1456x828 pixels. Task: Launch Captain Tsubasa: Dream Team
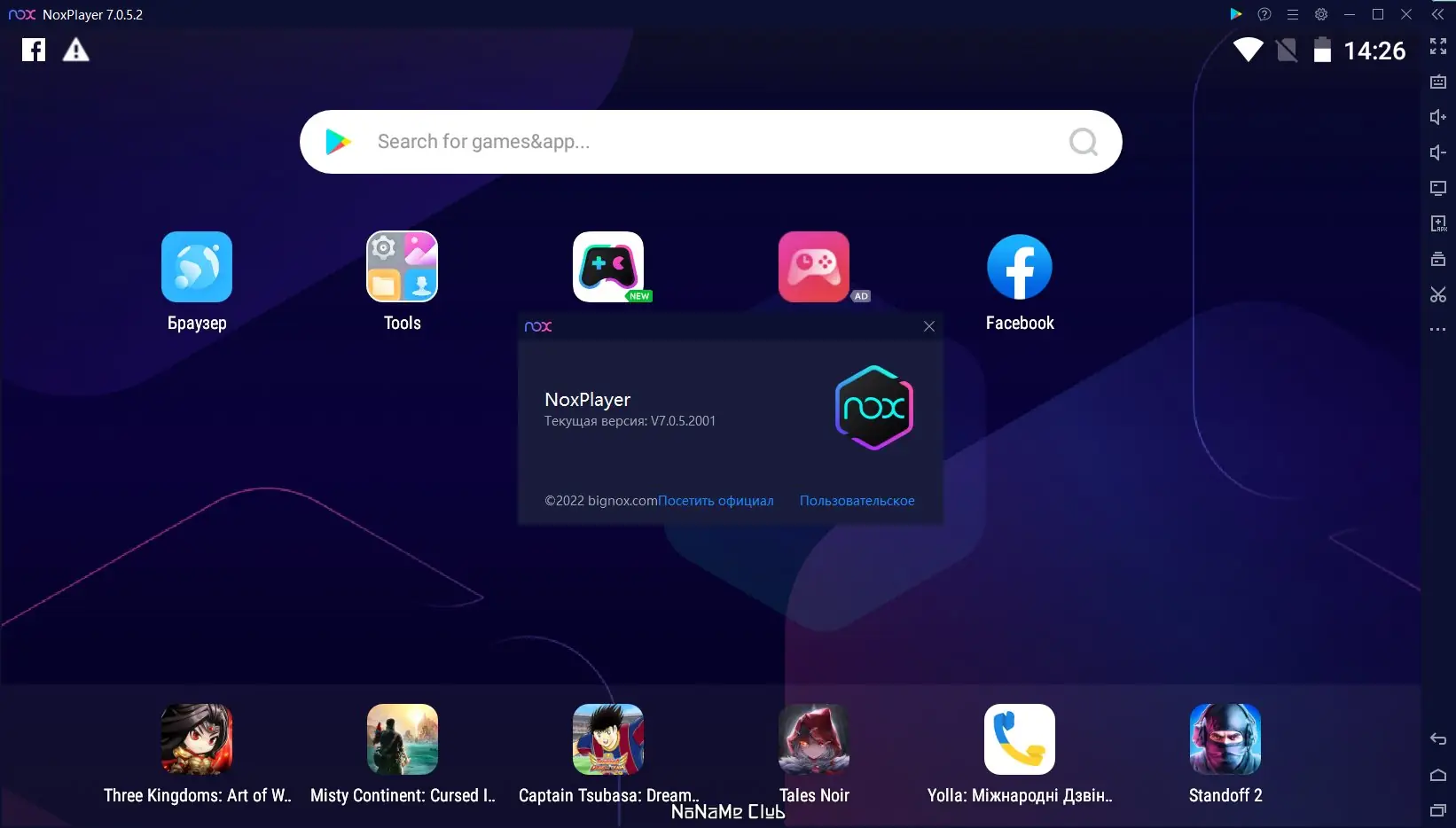(x=608, y=739)
